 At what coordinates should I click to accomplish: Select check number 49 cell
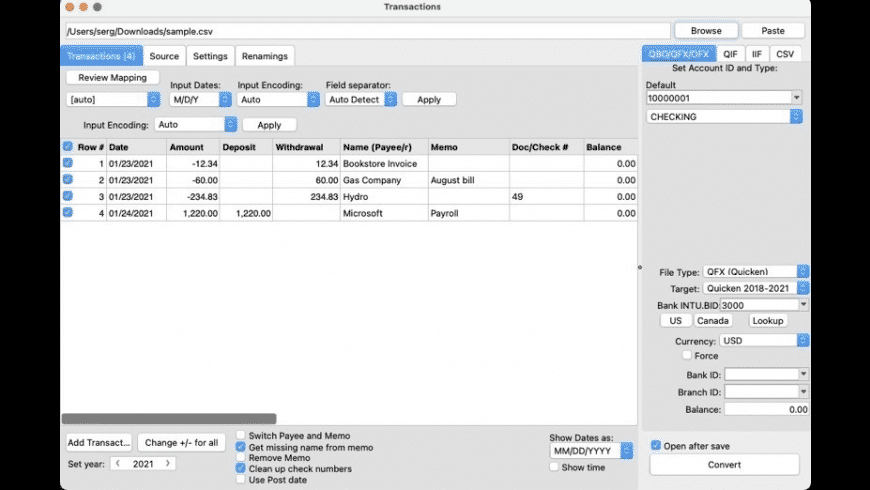pos(547,196)
